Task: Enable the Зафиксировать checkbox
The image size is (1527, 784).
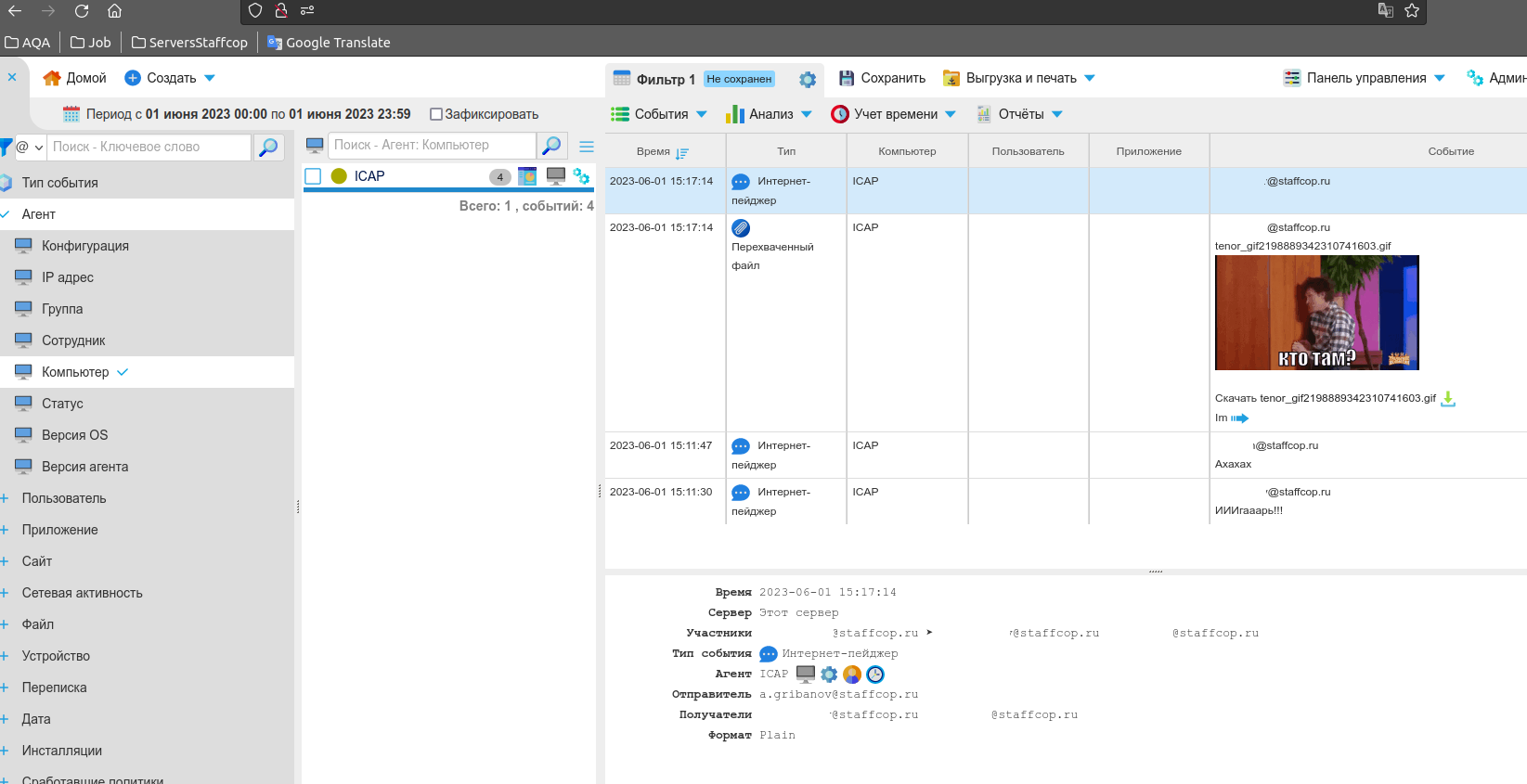Action: pyautogui.click(x=435, y=114)
